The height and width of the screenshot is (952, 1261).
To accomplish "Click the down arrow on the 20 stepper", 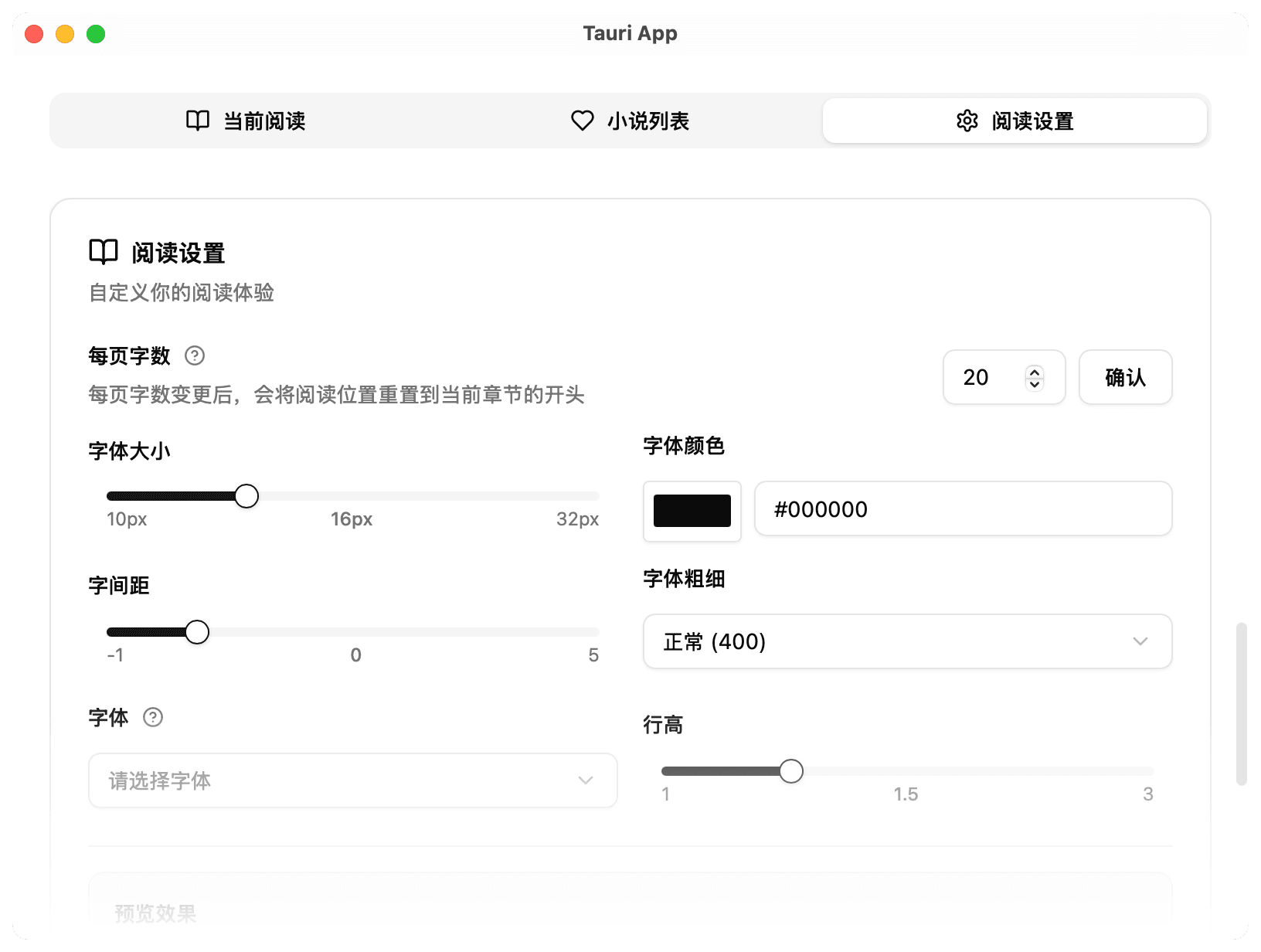I will point(1035,383).
